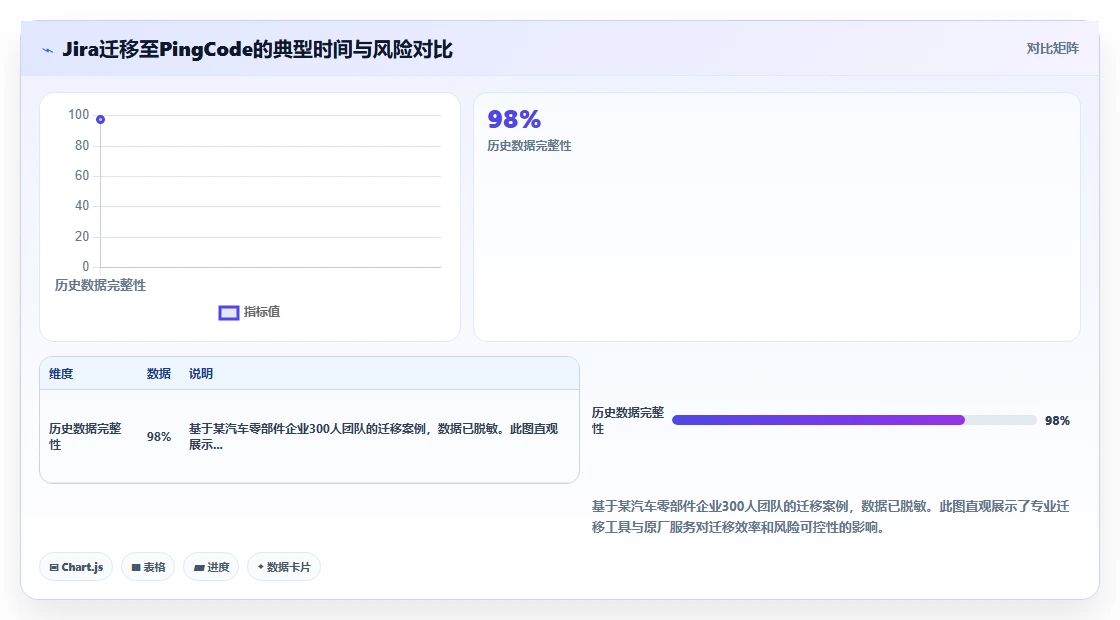This screenshot has width=1120, height=620.
Task: Click the square icon in 表格 tag
Action: 136,567
